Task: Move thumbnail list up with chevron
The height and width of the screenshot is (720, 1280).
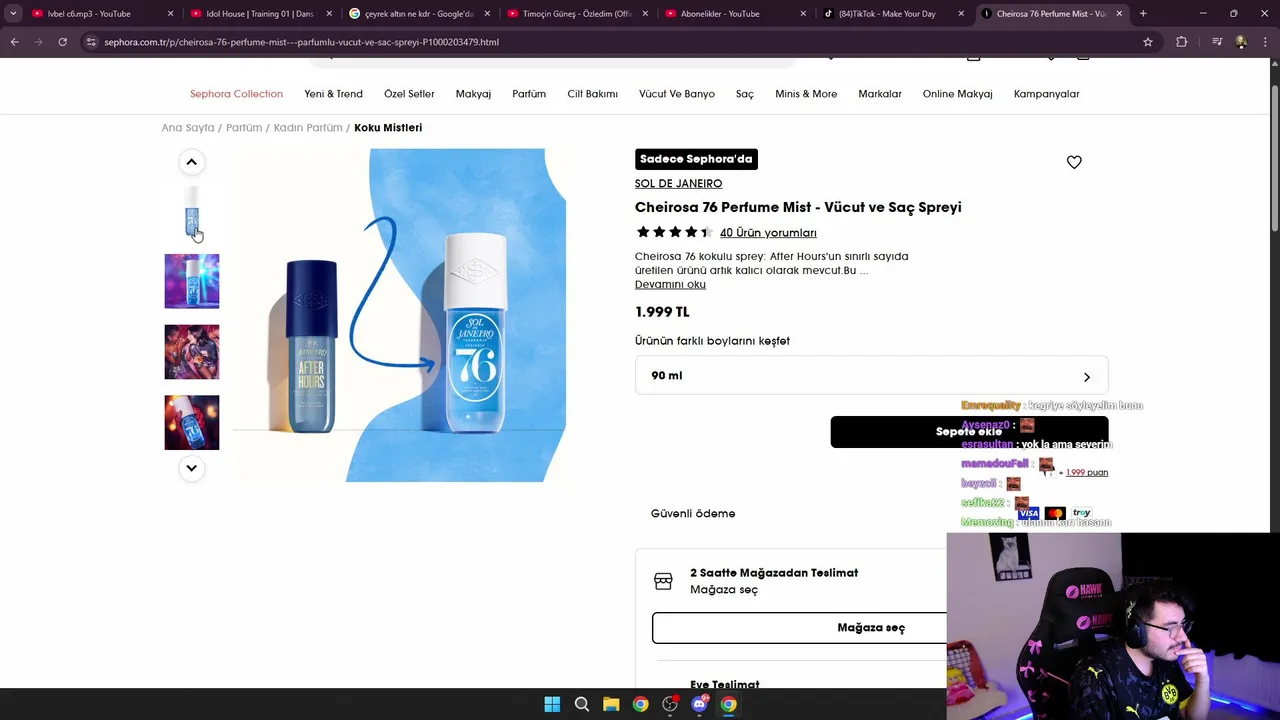Action: pyautogui.click(x=191, y=162)
